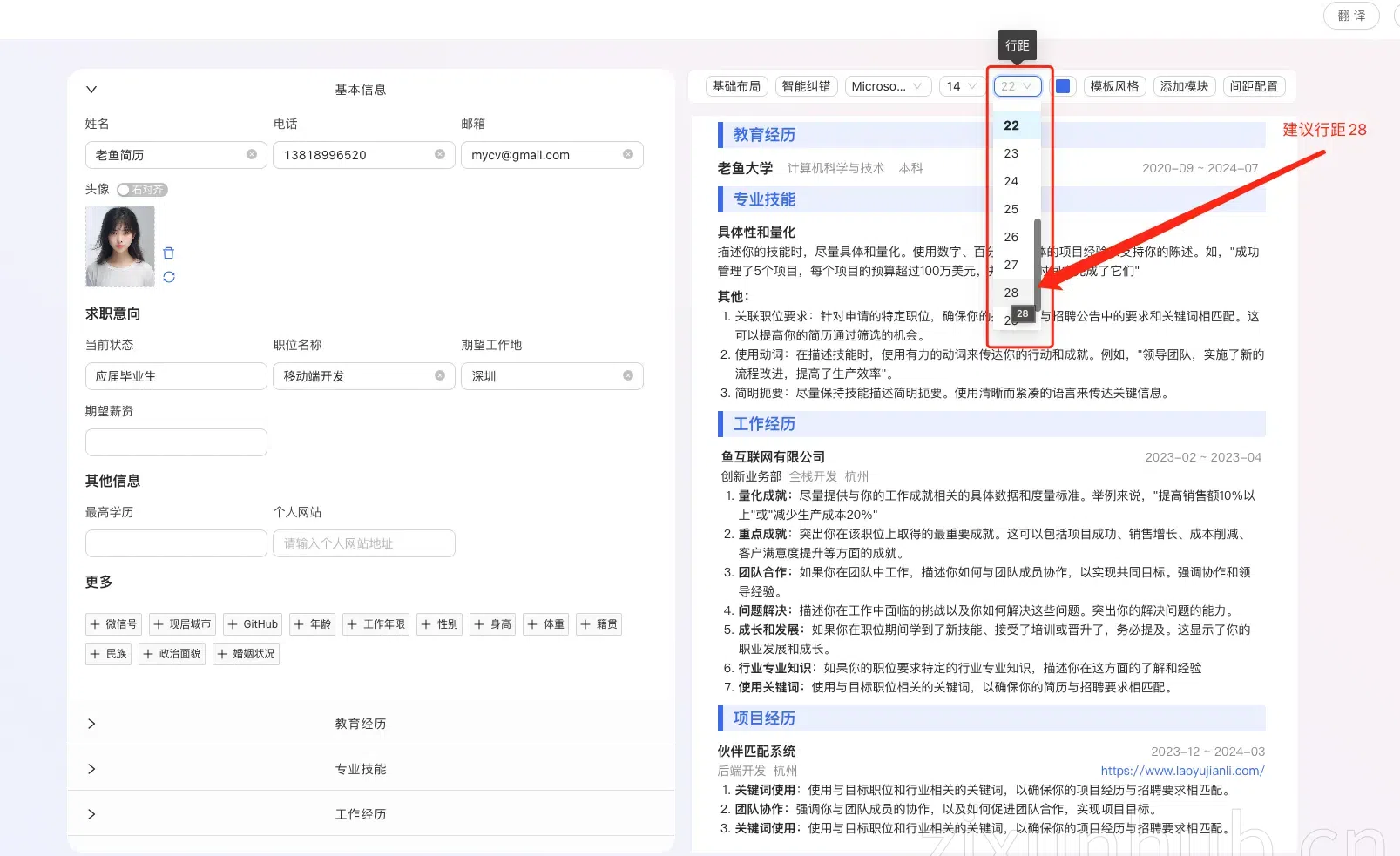The image size is (1400, 856).
Task: Select line spacing 27 option
Action: [1013, 265]
